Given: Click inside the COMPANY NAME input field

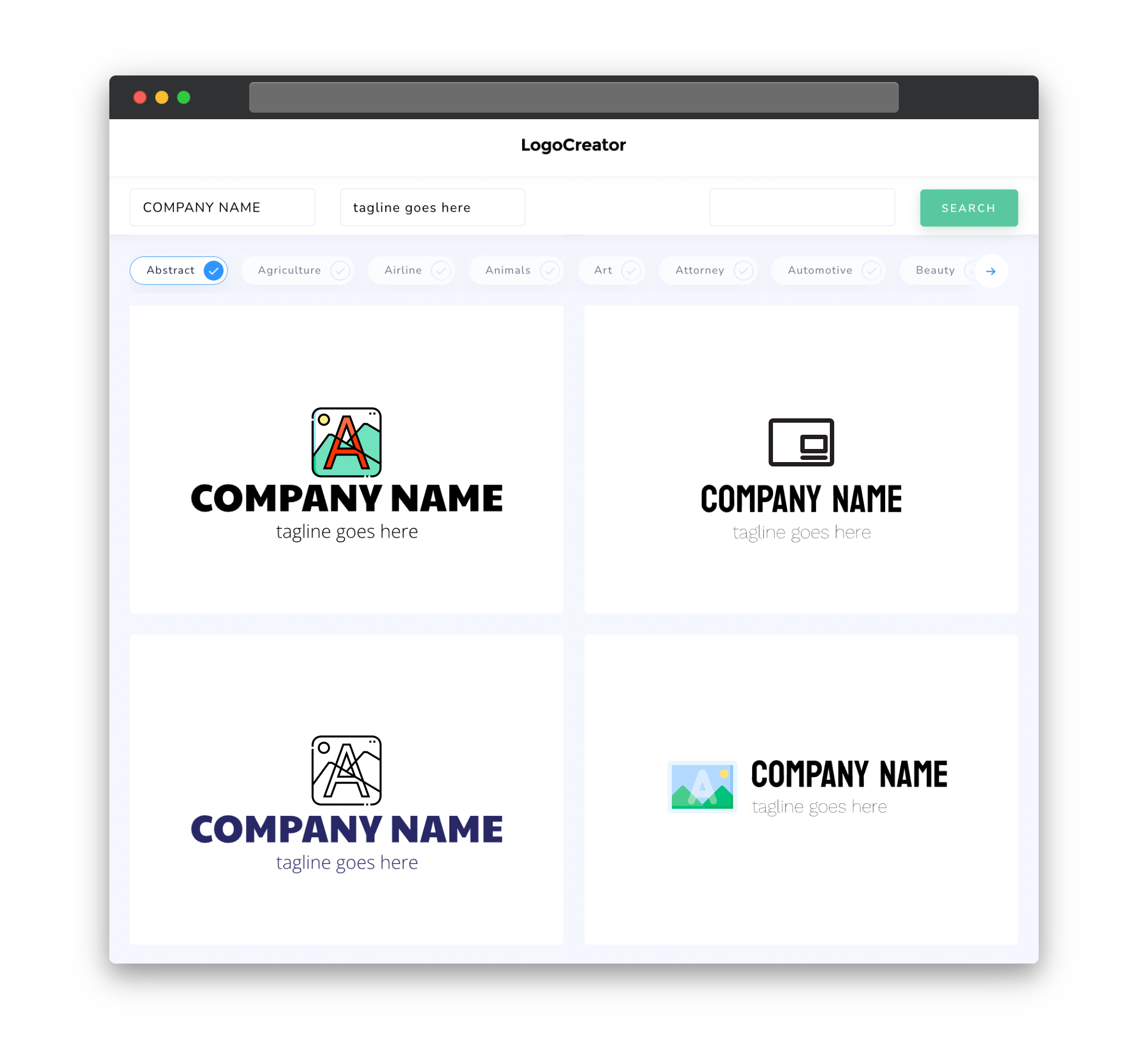Looking at the screenshot, I should (x=223, y=207).
